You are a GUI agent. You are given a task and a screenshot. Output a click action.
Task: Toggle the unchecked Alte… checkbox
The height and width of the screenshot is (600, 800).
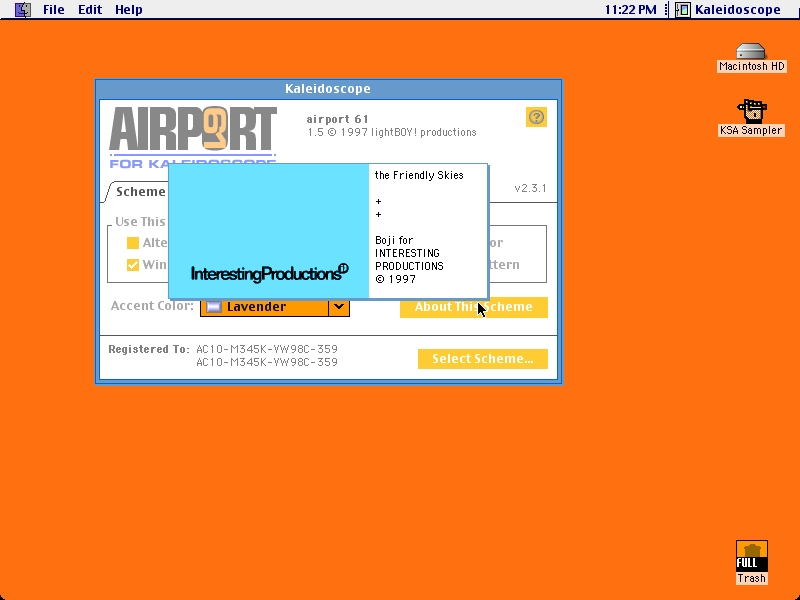133,243
